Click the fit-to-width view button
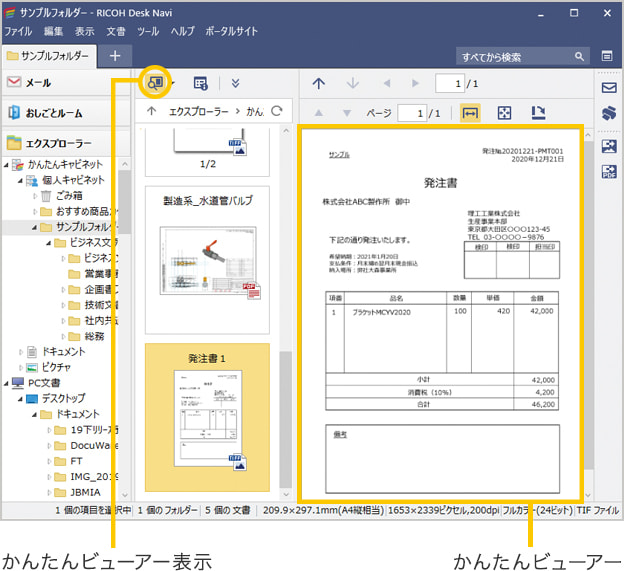Image resolution: width=624 pixels, height=571 pixels. coord(470,113)
